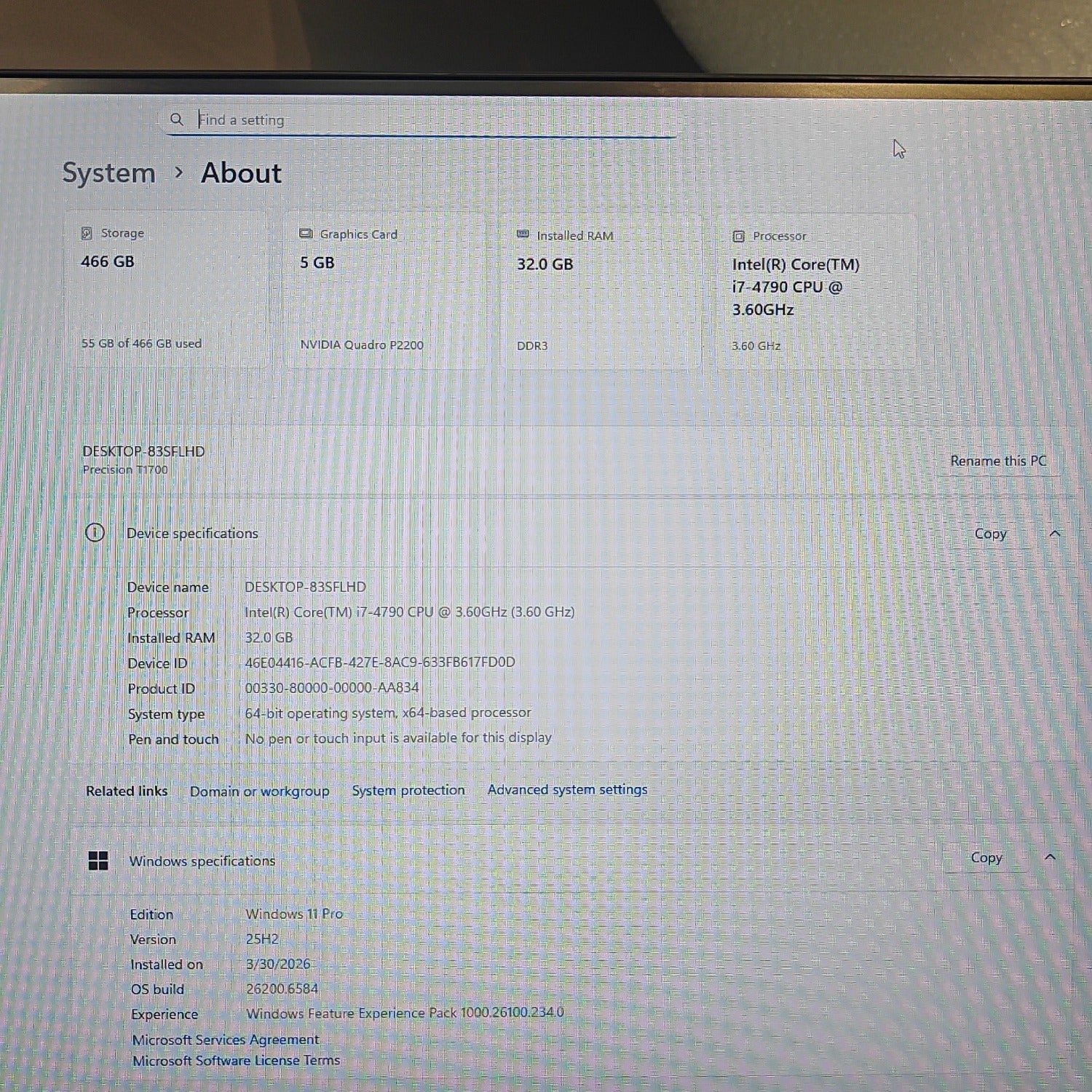Select the 25H2 version value
1092x1092 pixels.
[x=262, y=939]
